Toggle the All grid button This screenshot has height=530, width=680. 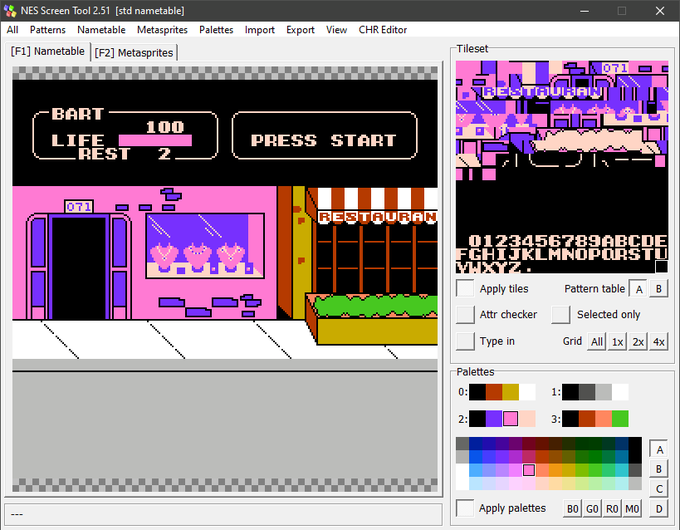point(597,342)
